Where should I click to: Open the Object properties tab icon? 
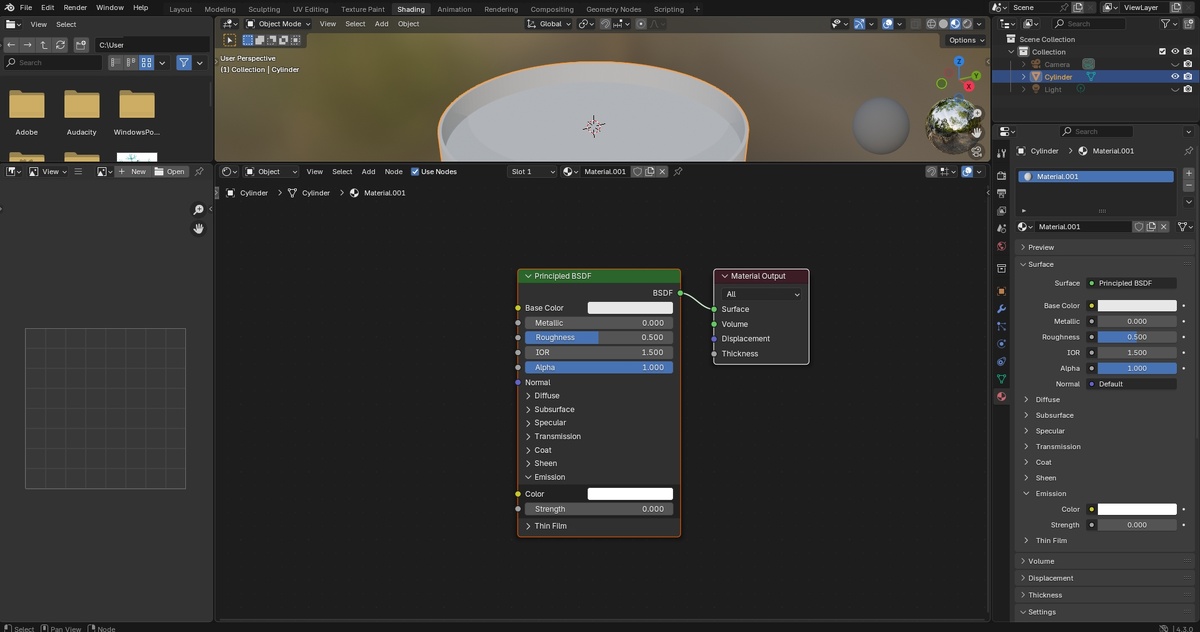1001,291
